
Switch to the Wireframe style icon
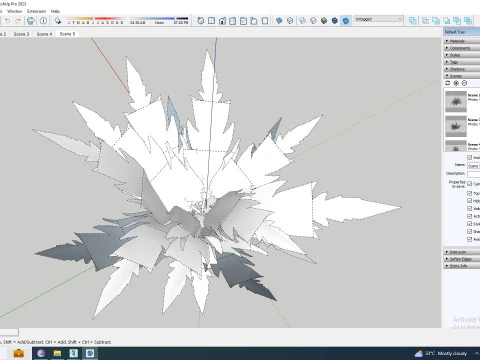pos(303,21)
